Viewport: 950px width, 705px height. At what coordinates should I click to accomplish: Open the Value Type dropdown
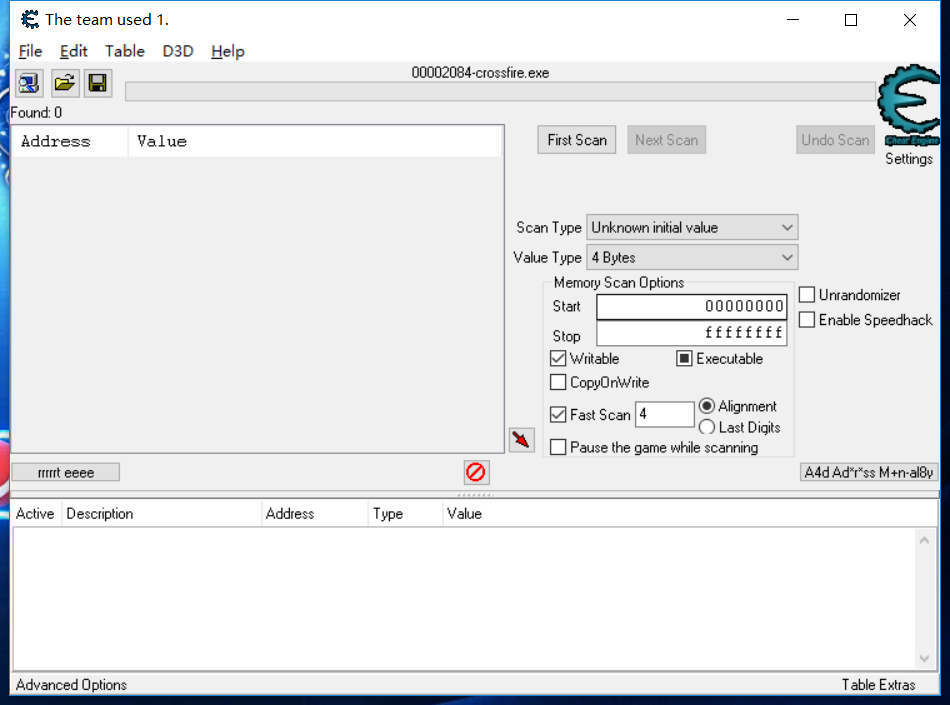(x=692, y=257)
